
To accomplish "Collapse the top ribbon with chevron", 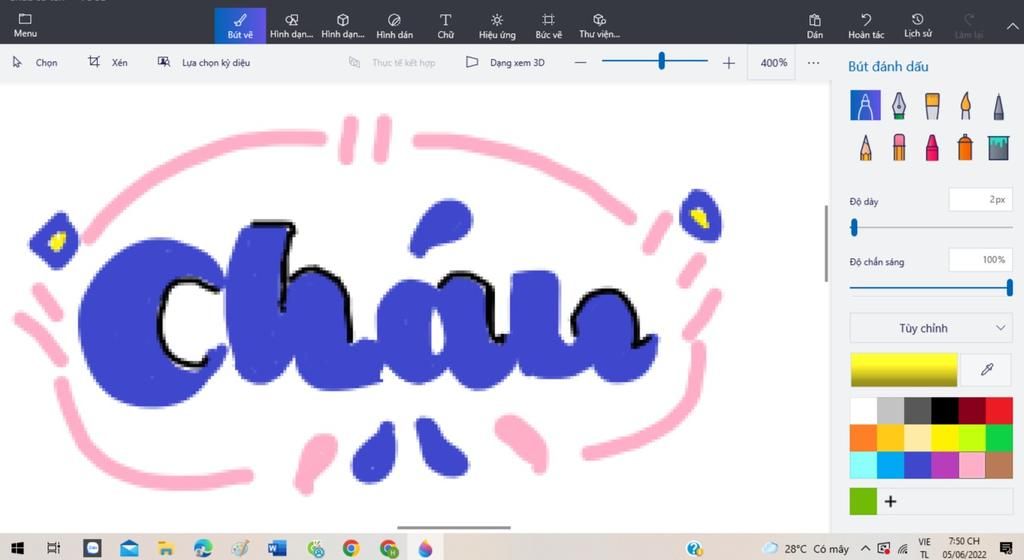I will (1012, 26).
